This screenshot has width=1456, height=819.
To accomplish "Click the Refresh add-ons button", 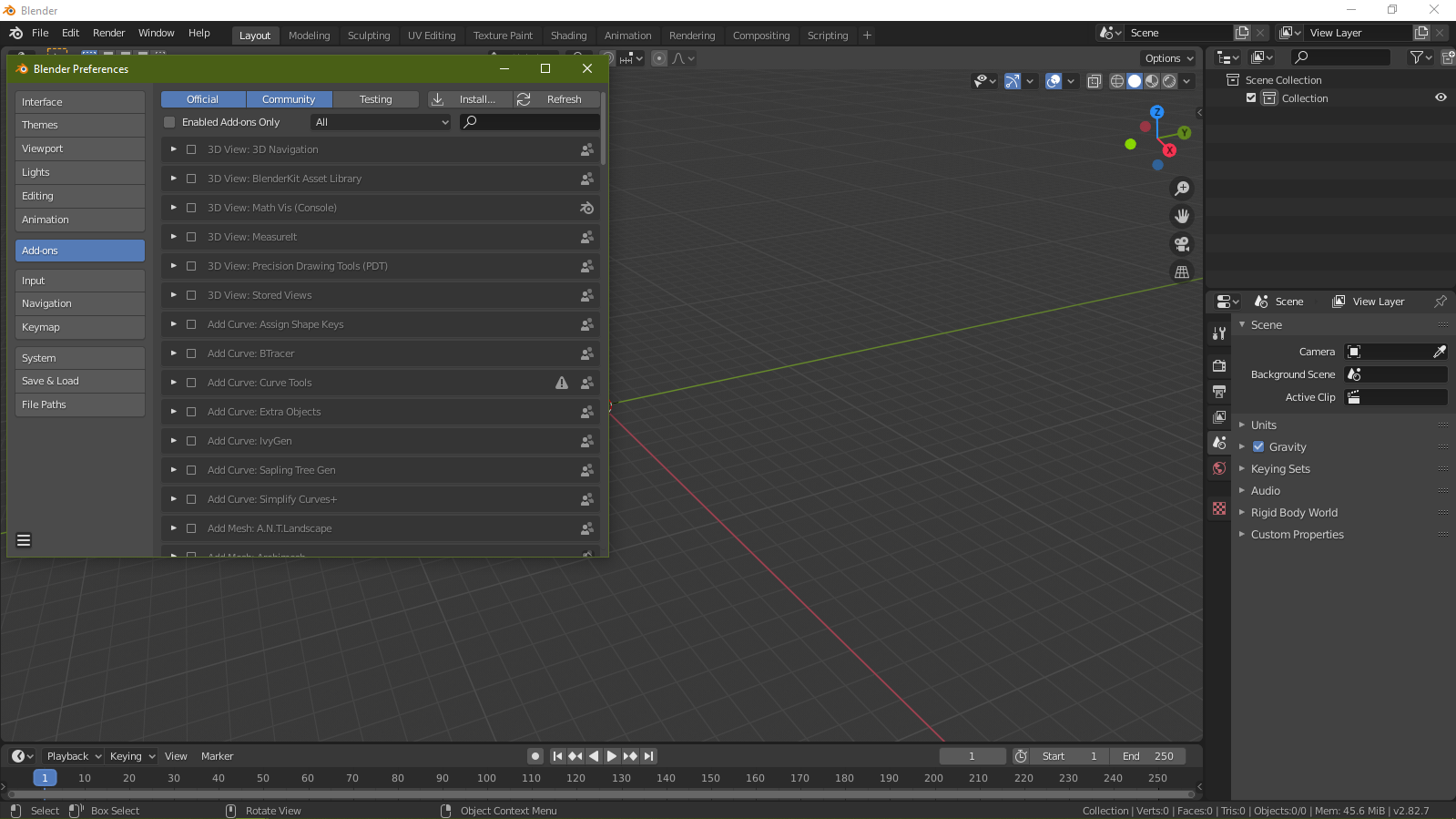I will pos(556,99).
